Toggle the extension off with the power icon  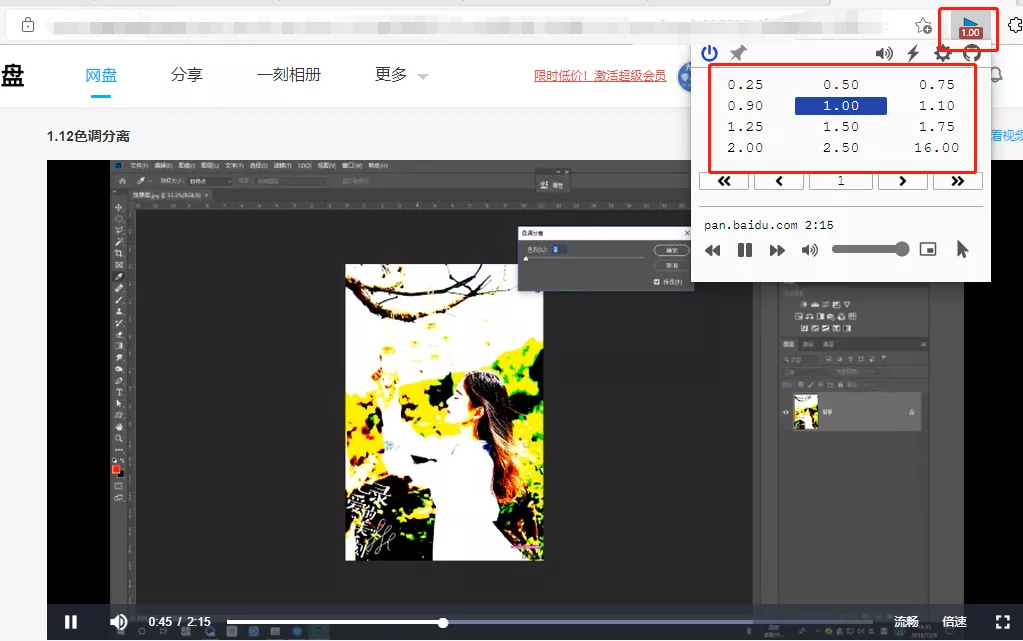[709, 53]
